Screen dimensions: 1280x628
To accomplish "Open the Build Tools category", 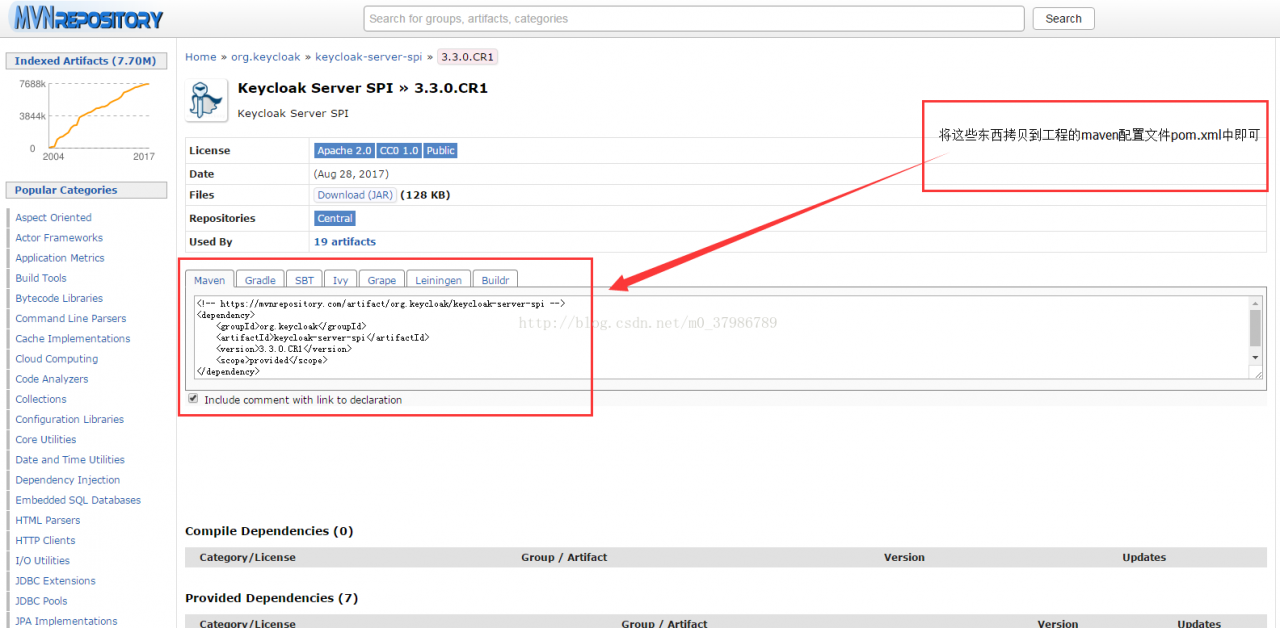I will tap(41, 278).
